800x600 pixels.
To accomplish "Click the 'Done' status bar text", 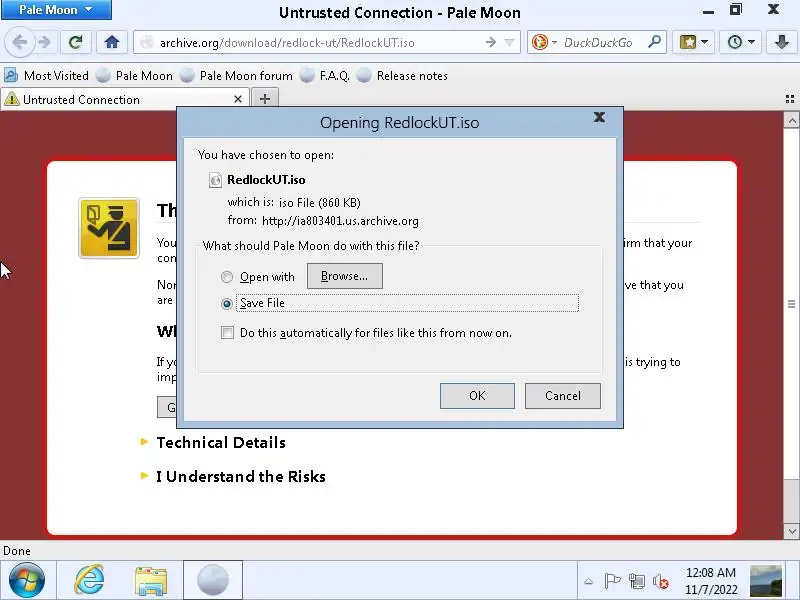I will (x=17, y=551).
